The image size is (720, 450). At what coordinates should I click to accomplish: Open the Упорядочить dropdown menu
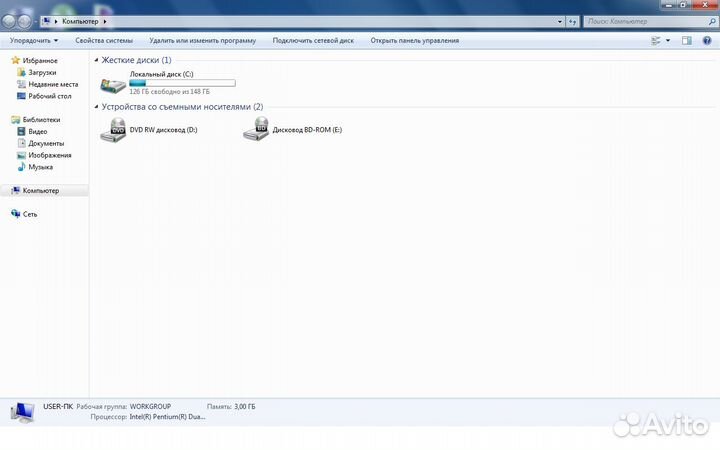[34, 40]
